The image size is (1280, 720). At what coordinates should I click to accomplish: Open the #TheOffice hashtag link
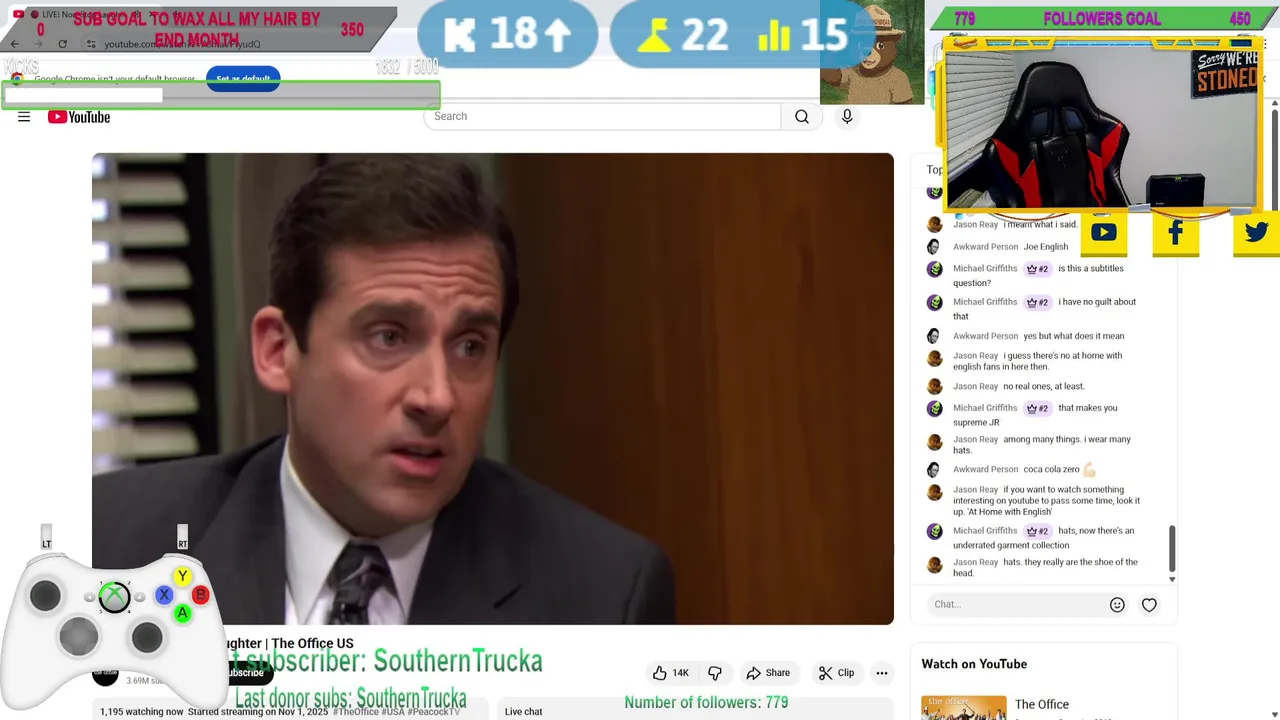(356, 712)
